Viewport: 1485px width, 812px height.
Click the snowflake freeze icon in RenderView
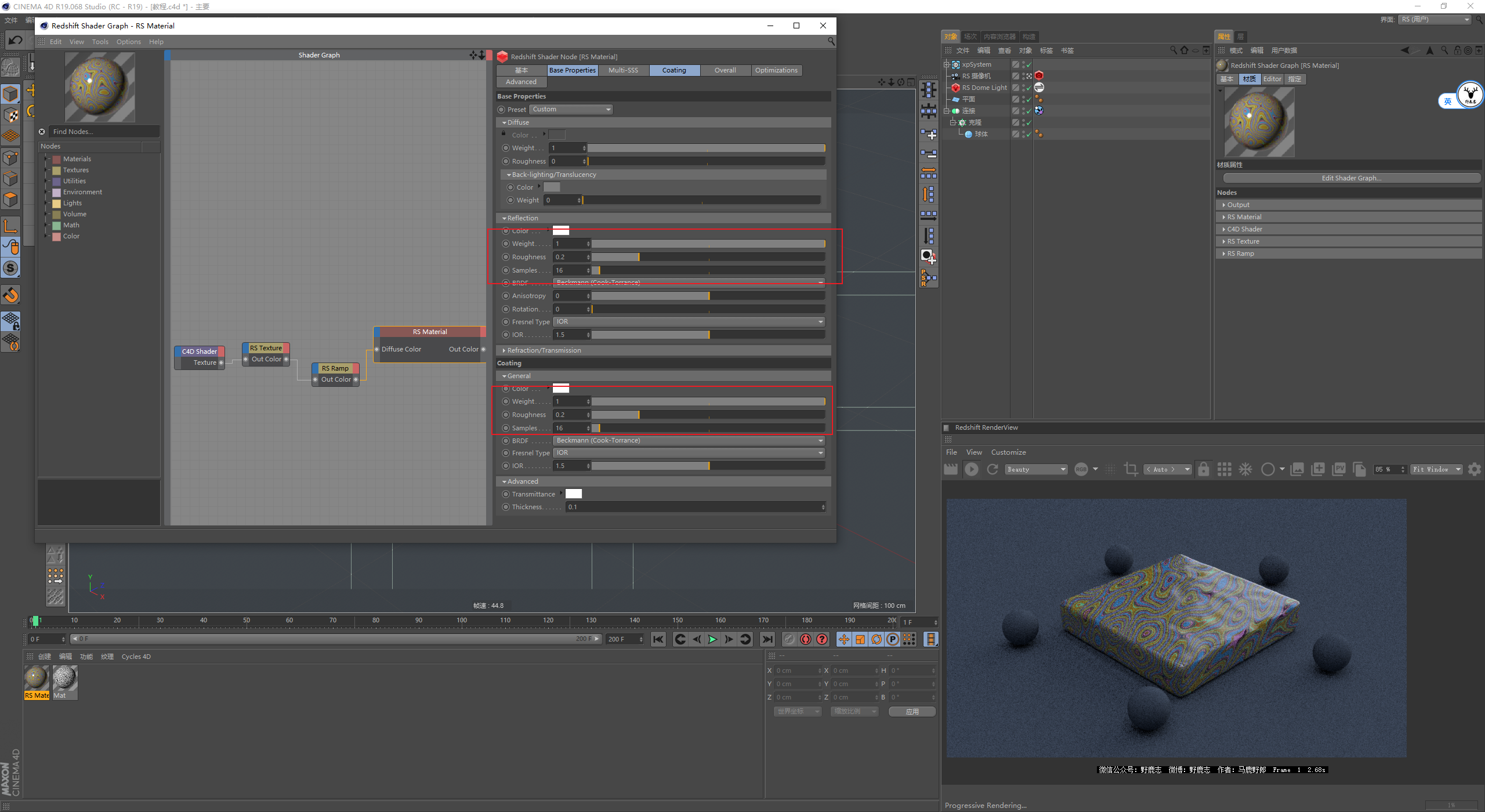1245,469
